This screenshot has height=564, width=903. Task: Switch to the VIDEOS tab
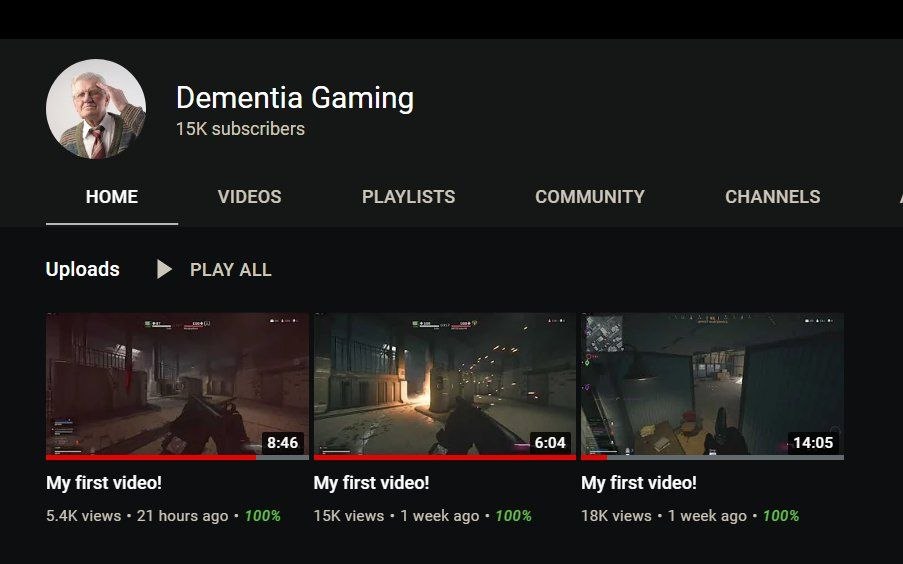point(249,196)
